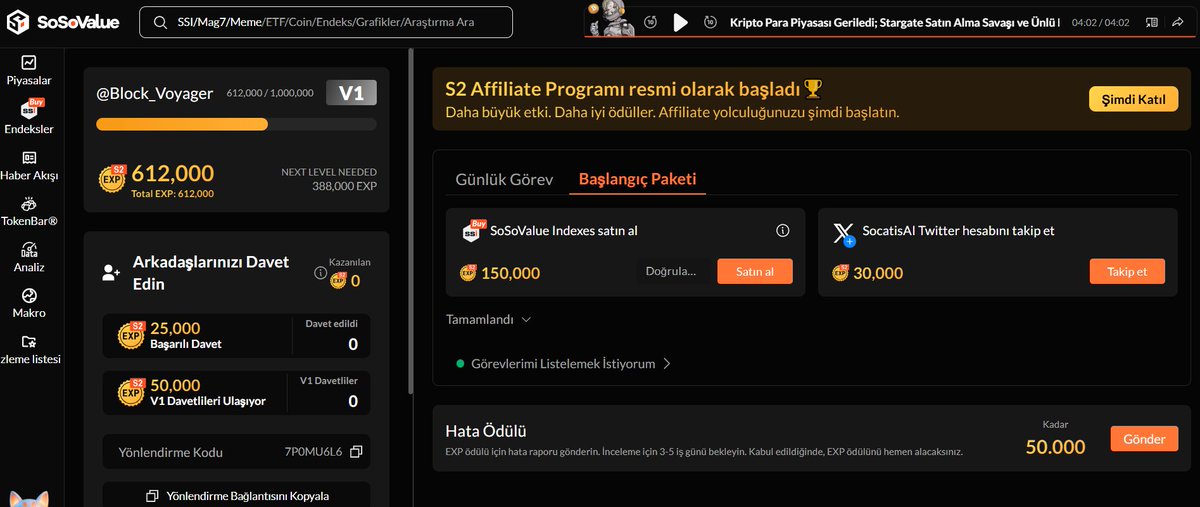This screenshot has width=1200, height=507.
Task: Submit a bug report with Gönder
Action: click(1144, 439)
